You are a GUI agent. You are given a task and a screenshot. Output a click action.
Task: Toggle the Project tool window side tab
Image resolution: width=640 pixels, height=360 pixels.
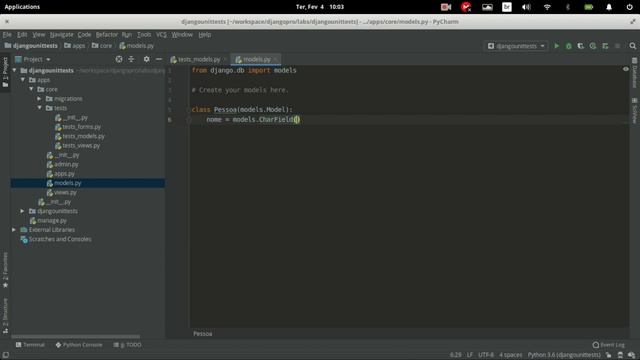[5, 72]
